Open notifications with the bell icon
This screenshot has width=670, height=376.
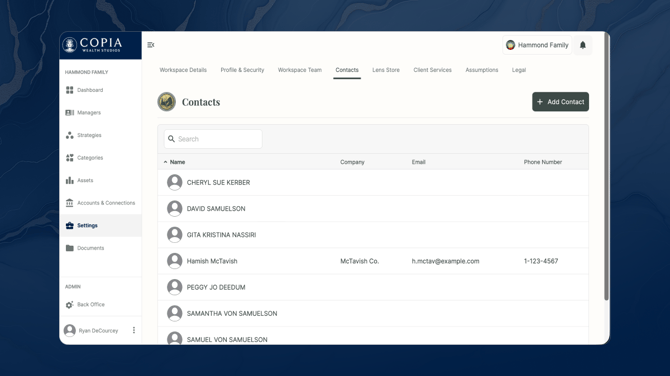click(582, 45)
